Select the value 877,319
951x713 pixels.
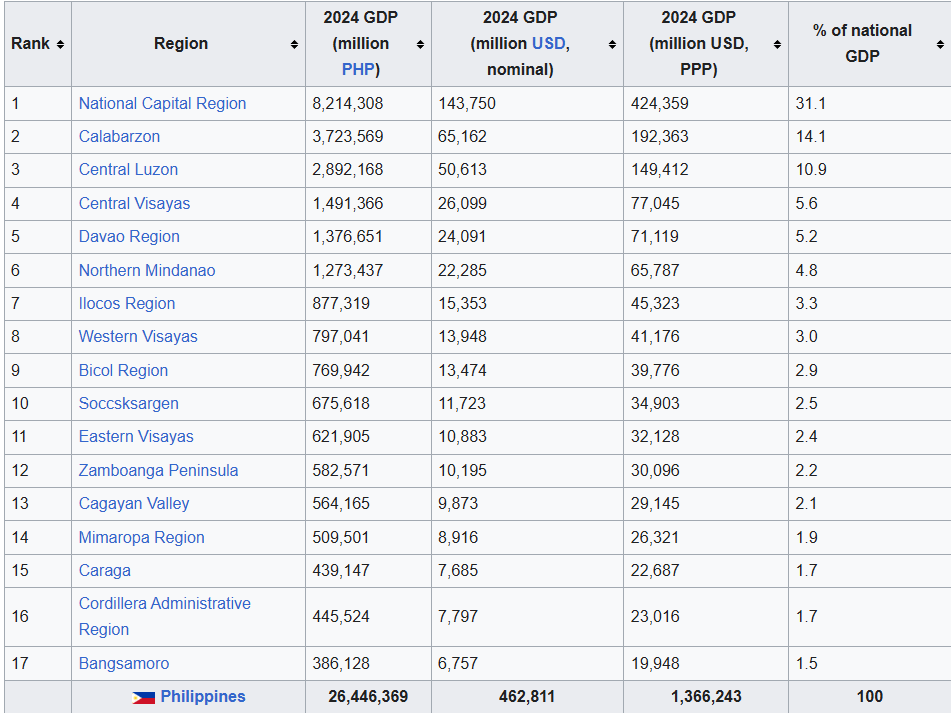pyautogui.click(x=341, y=303)
